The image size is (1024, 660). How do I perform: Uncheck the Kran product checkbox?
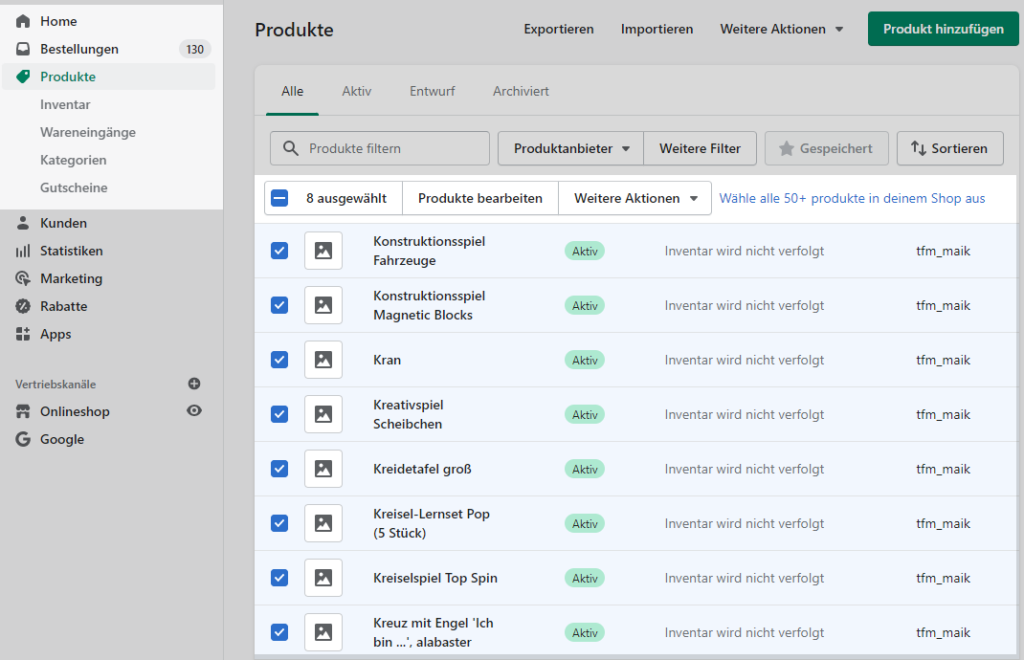(280, 360)
